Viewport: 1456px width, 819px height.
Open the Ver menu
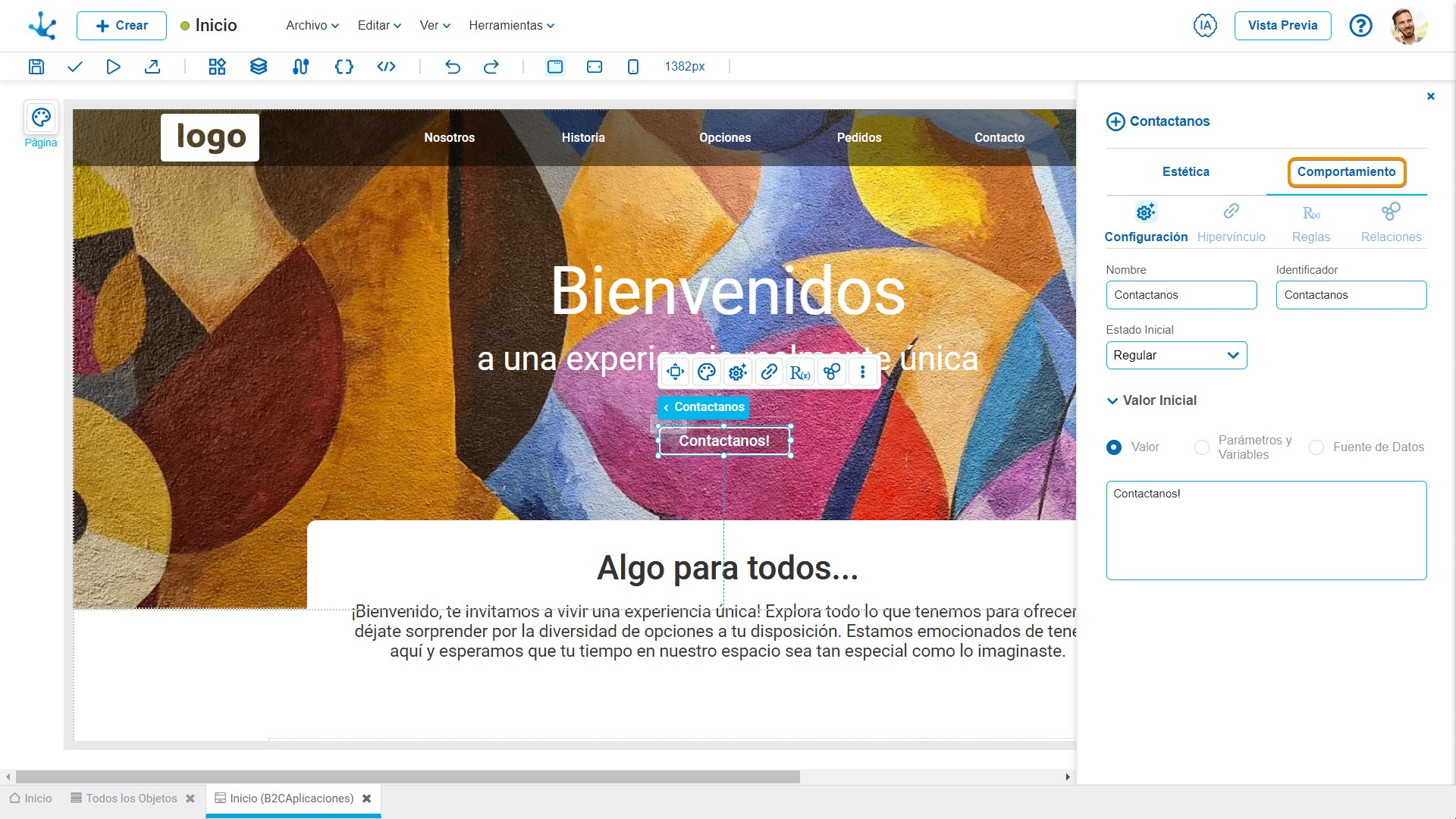click(435, 26)
